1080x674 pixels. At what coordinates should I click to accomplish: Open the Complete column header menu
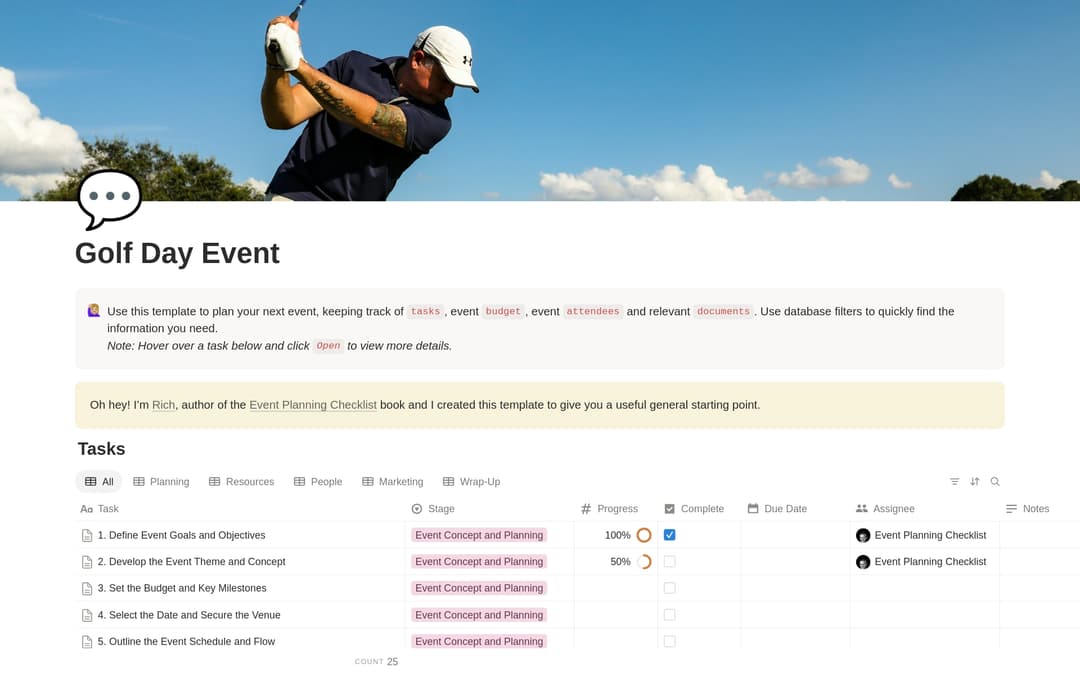(x=700, y=509)
